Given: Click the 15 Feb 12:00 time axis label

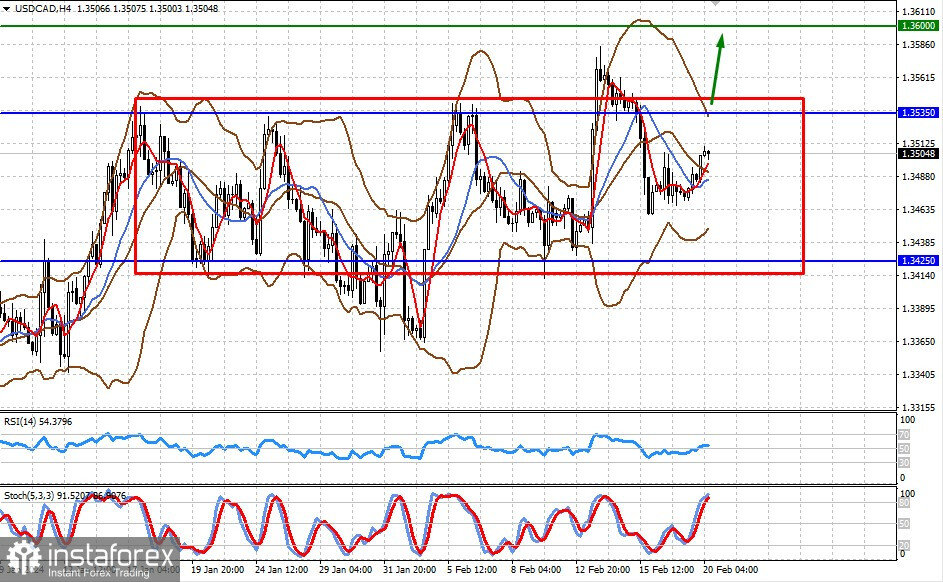Looking at the screenshot, I should [x=666, y=569].
